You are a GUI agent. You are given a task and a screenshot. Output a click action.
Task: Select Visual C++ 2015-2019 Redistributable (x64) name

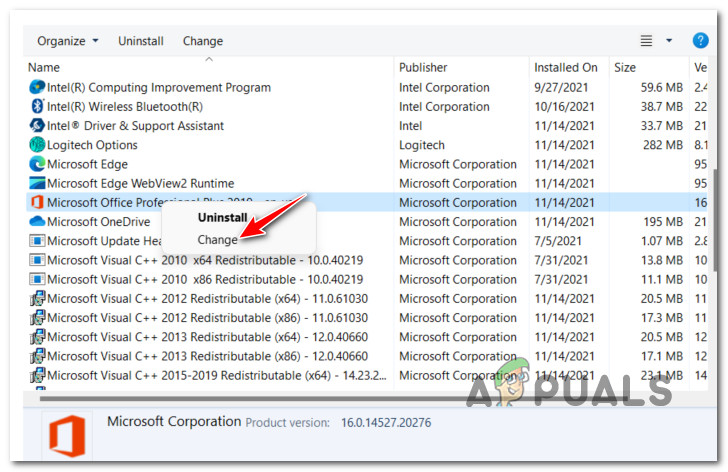coord(216,375)
